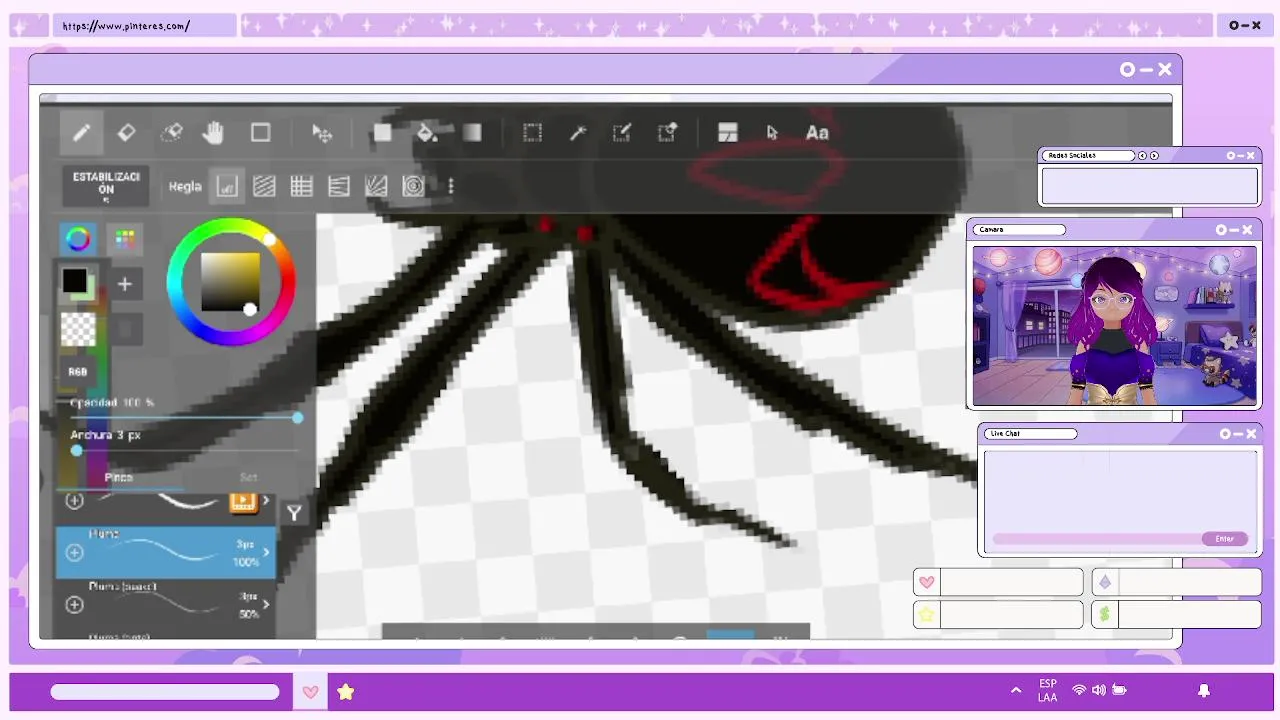Enable the concentric circles ruler
Image resolution: width=1280 pixels, height=720 pixels.
coord(413,186)
